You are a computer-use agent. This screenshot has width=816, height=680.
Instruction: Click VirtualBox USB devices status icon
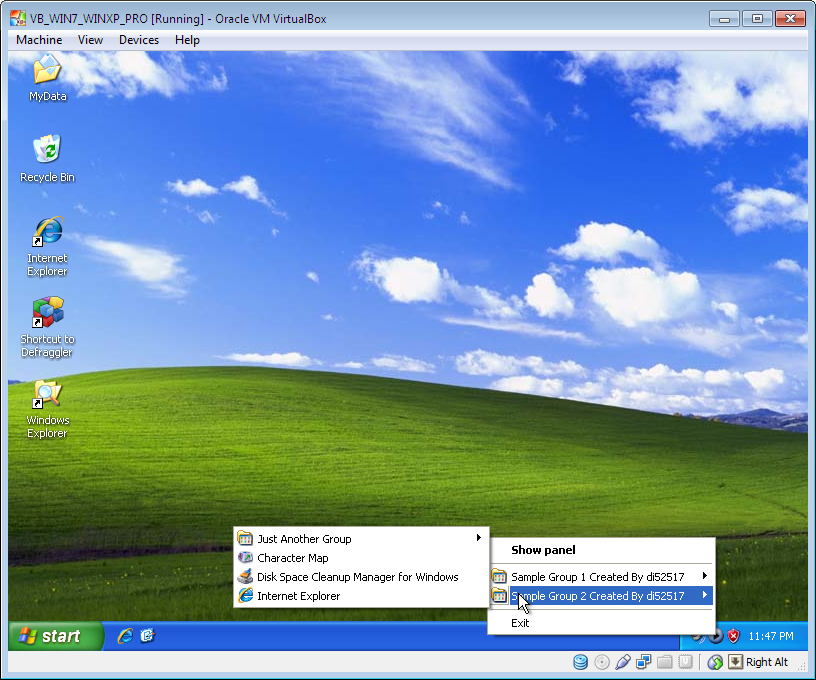pyautogui.click(x=623, y=662)
